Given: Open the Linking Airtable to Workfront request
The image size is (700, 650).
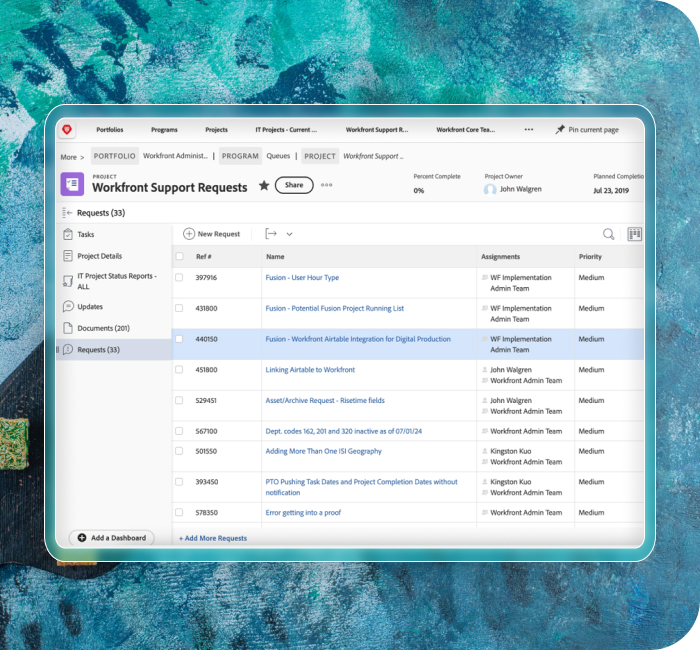Looking at the screenshot, I should pos(310,370).
